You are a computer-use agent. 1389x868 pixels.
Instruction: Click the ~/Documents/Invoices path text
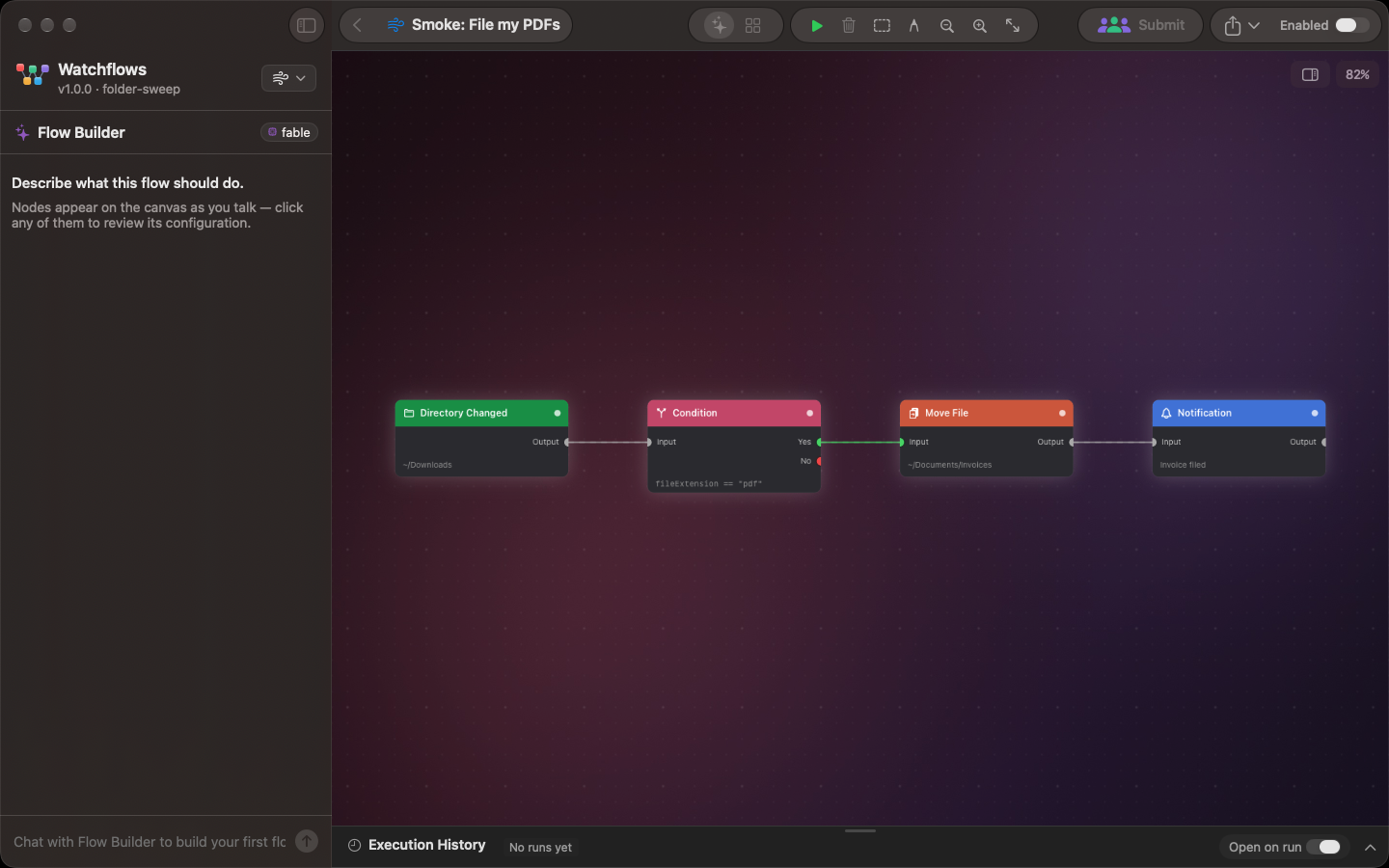click(x=950, y=465)
